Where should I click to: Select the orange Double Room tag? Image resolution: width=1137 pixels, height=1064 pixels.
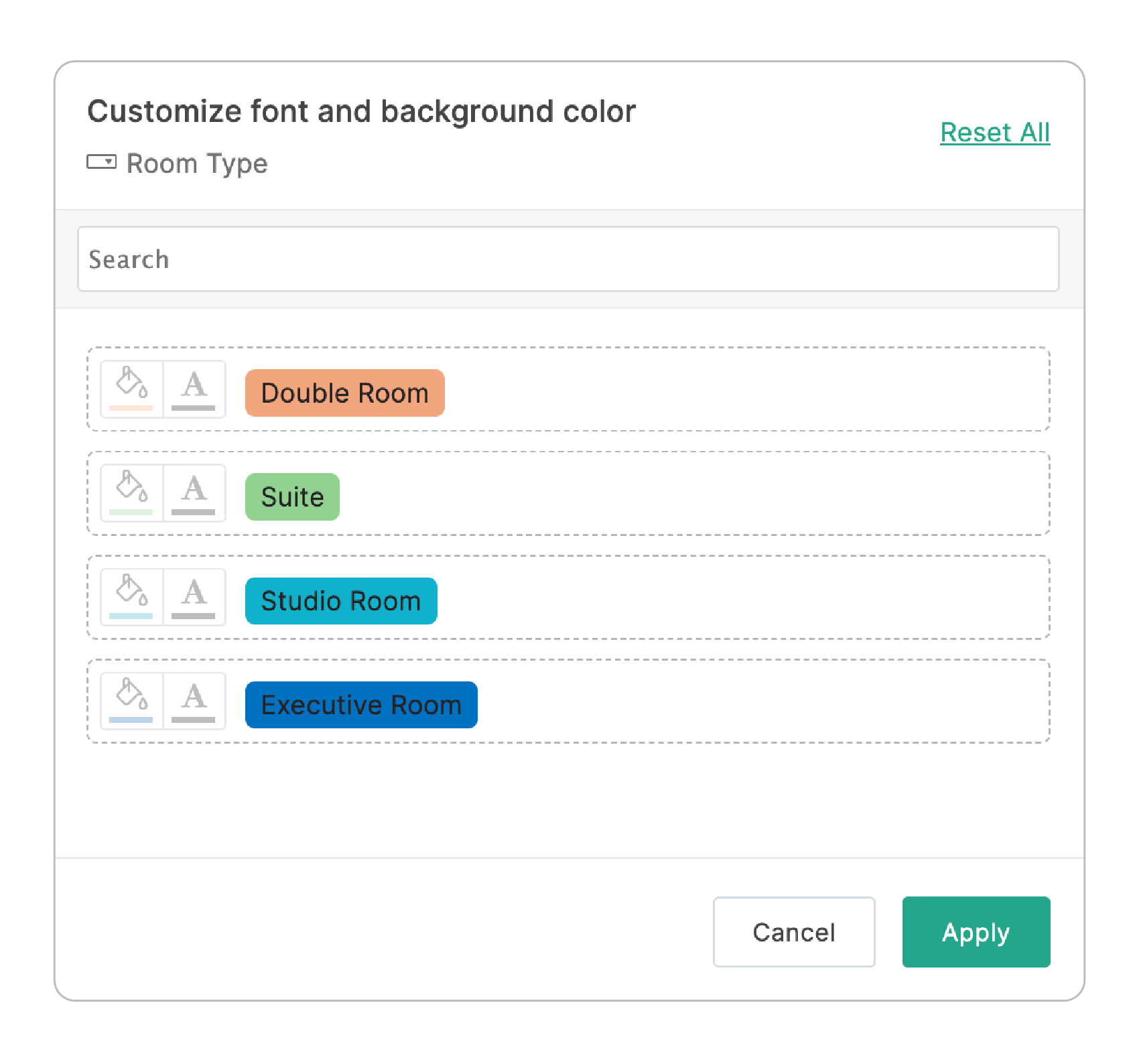tap(344, 393)
